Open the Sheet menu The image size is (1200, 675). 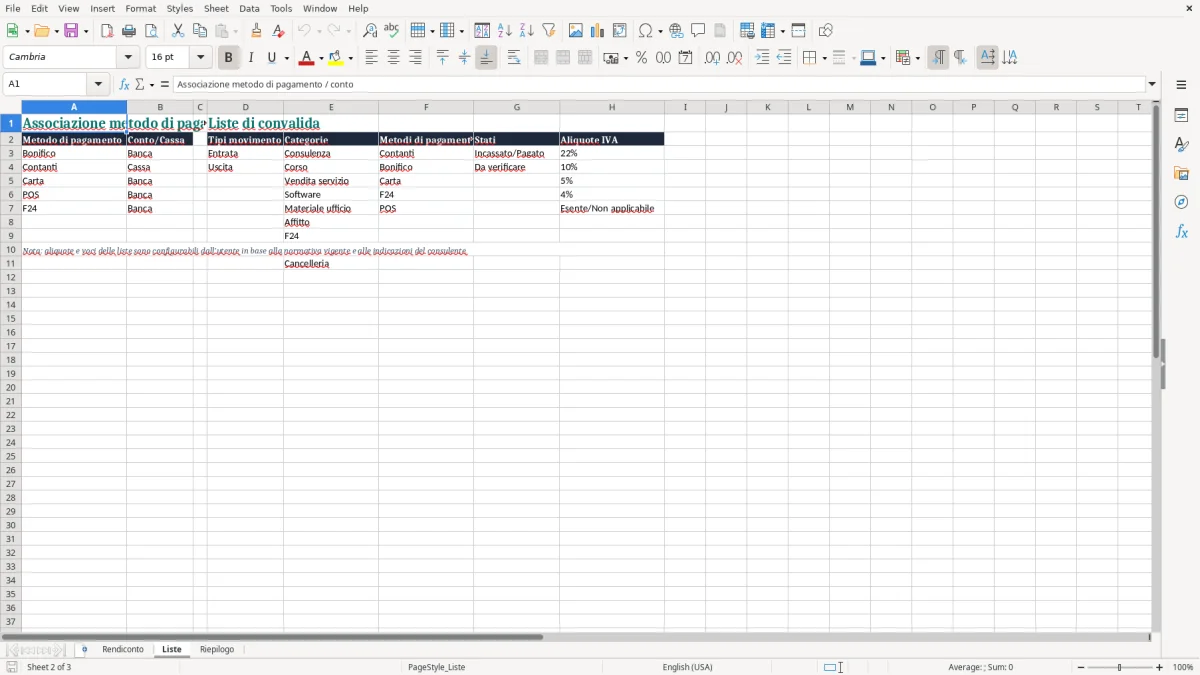(x=216, y=8)
